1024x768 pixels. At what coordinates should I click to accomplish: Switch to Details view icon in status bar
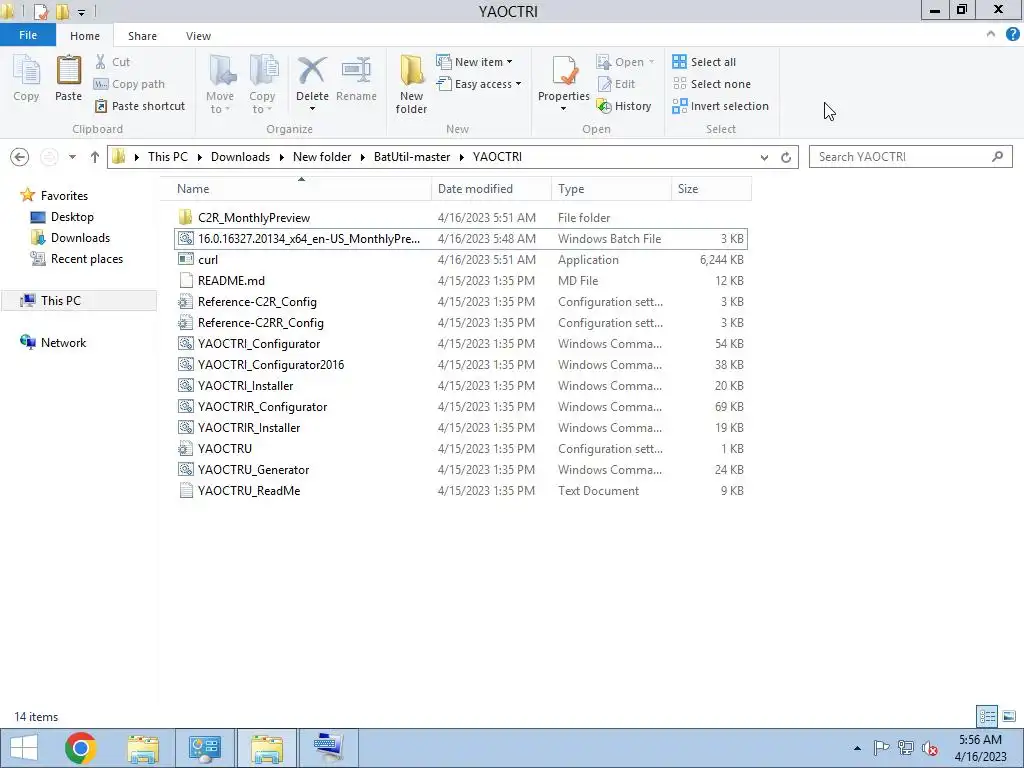987,717
